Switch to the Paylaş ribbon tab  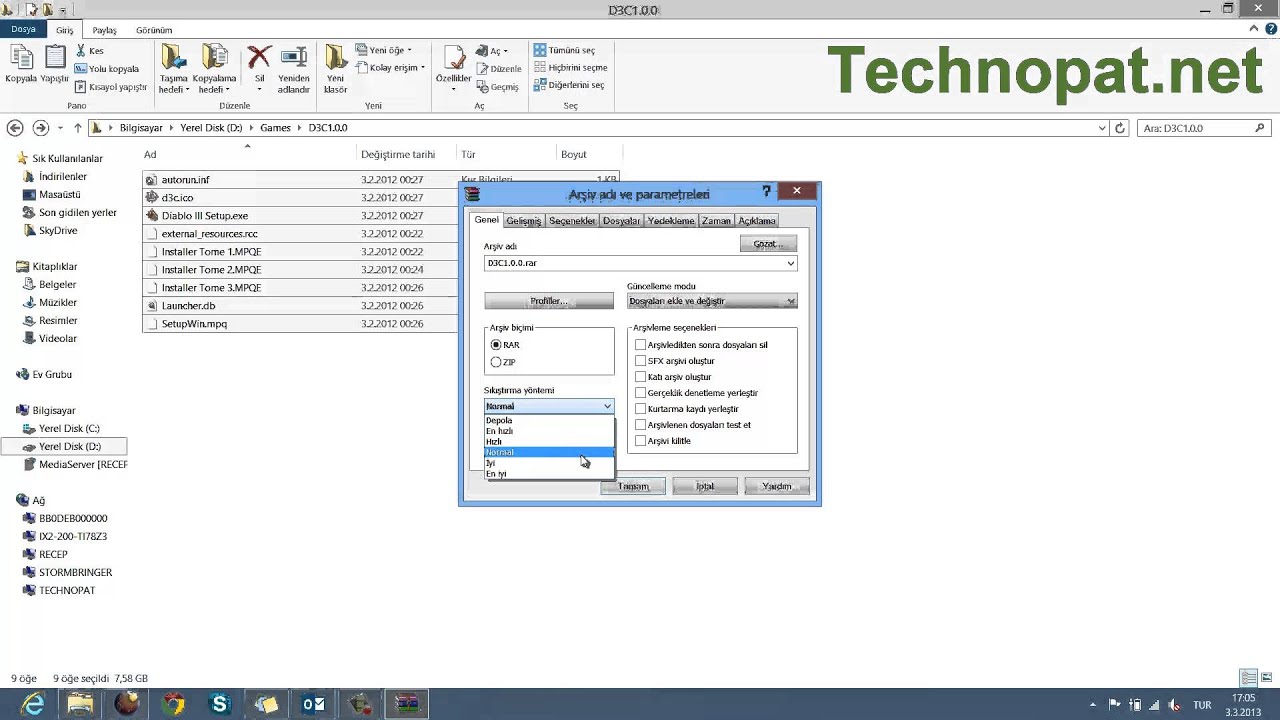(105, 30)
